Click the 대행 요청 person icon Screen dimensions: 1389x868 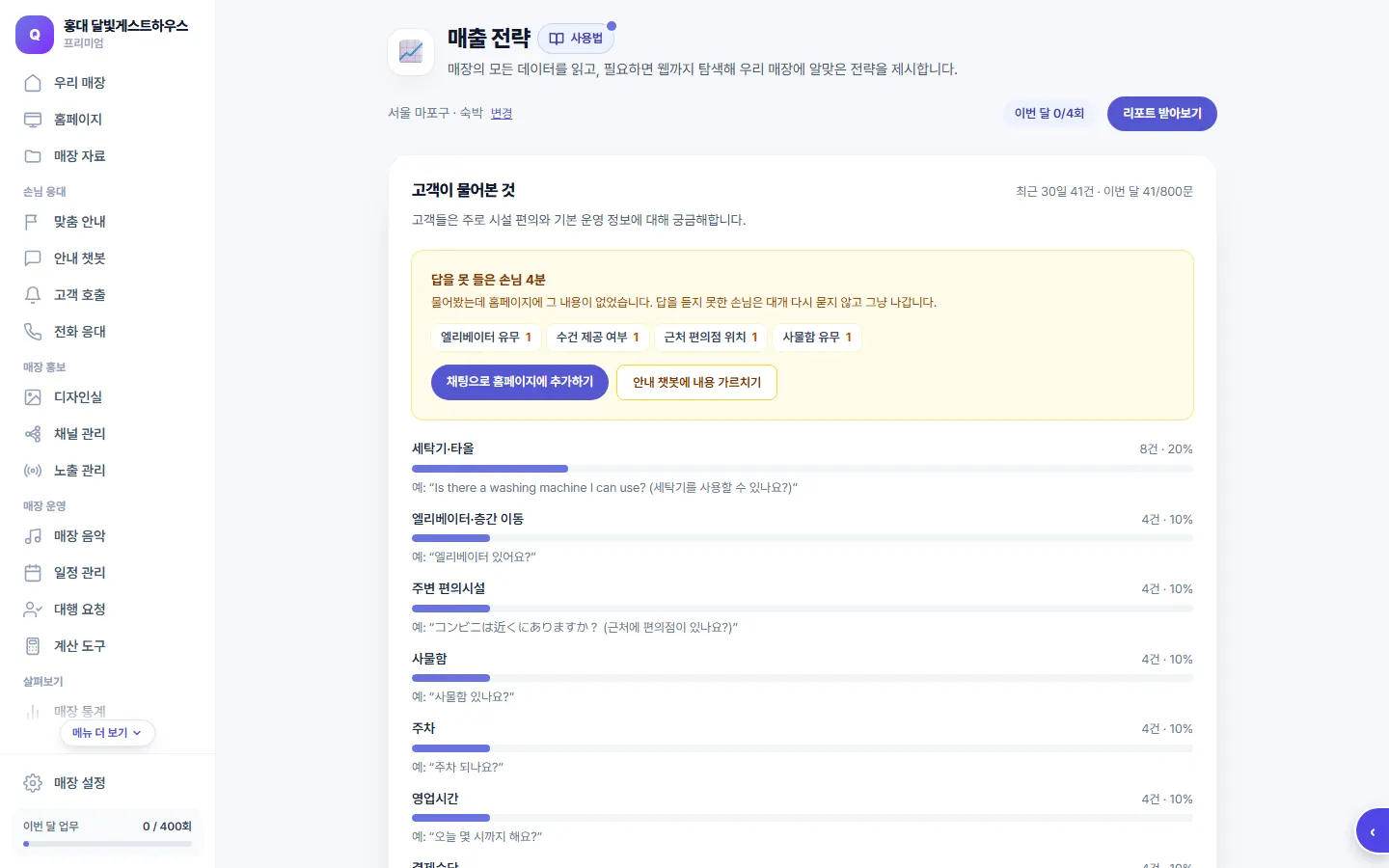pyautogui.click(x=33, y=610)
